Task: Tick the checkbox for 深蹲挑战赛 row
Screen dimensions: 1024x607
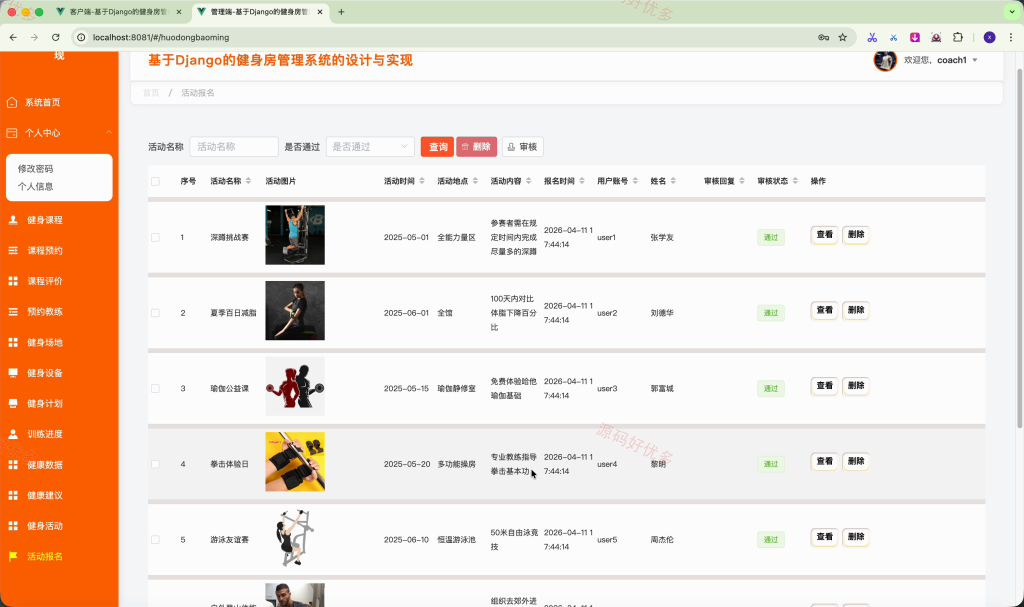Action: (x=155, y=238)
